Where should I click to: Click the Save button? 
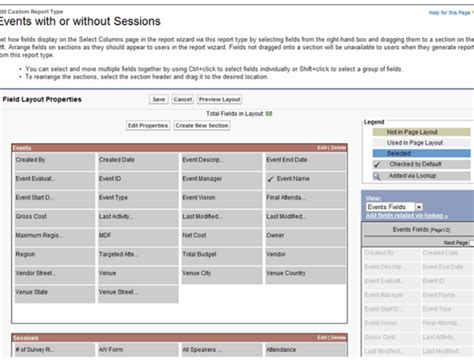pyautogui.click(x=159, y=99)
